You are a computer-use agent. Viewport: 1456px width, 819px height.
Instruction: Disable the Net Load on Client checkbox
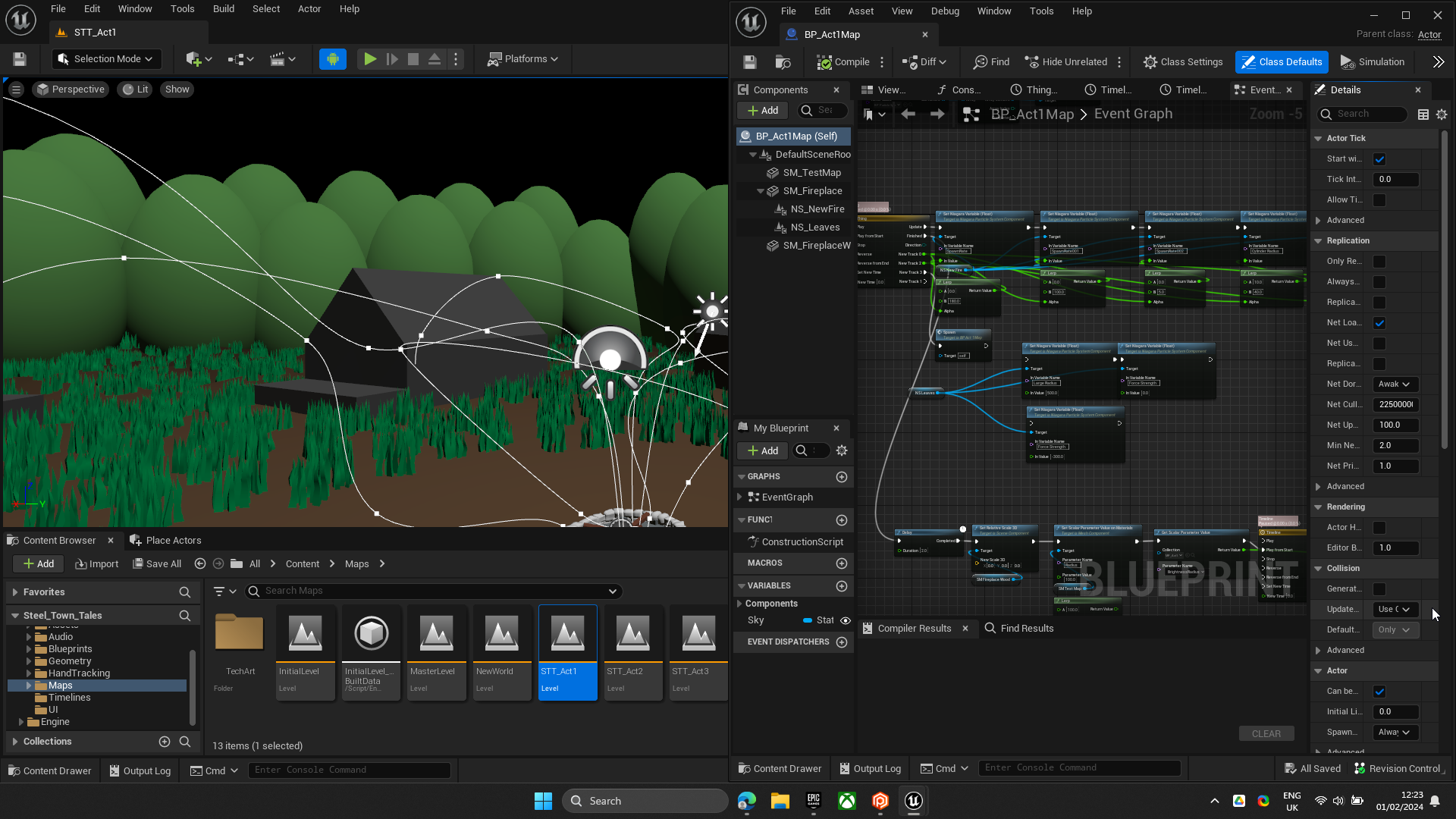1379,323
